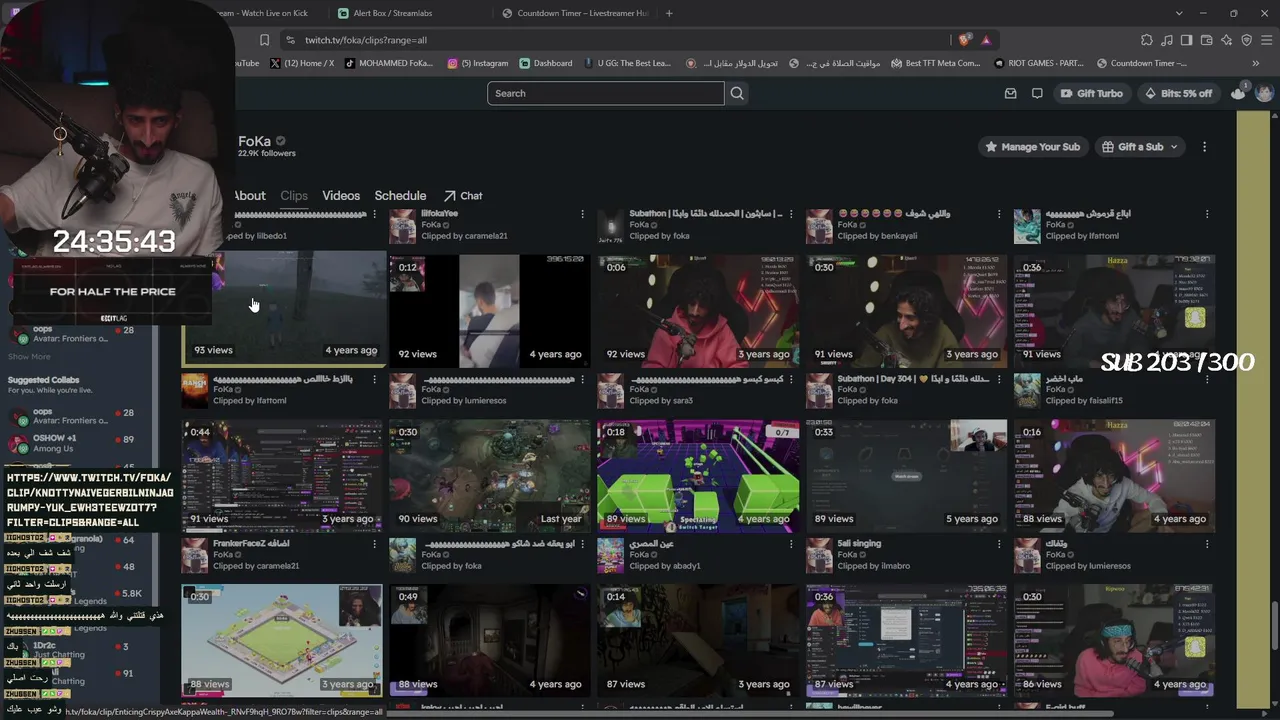Expand Show More in the sidebar
Viewport: 1280px width, 720px height.
point(29,356)
